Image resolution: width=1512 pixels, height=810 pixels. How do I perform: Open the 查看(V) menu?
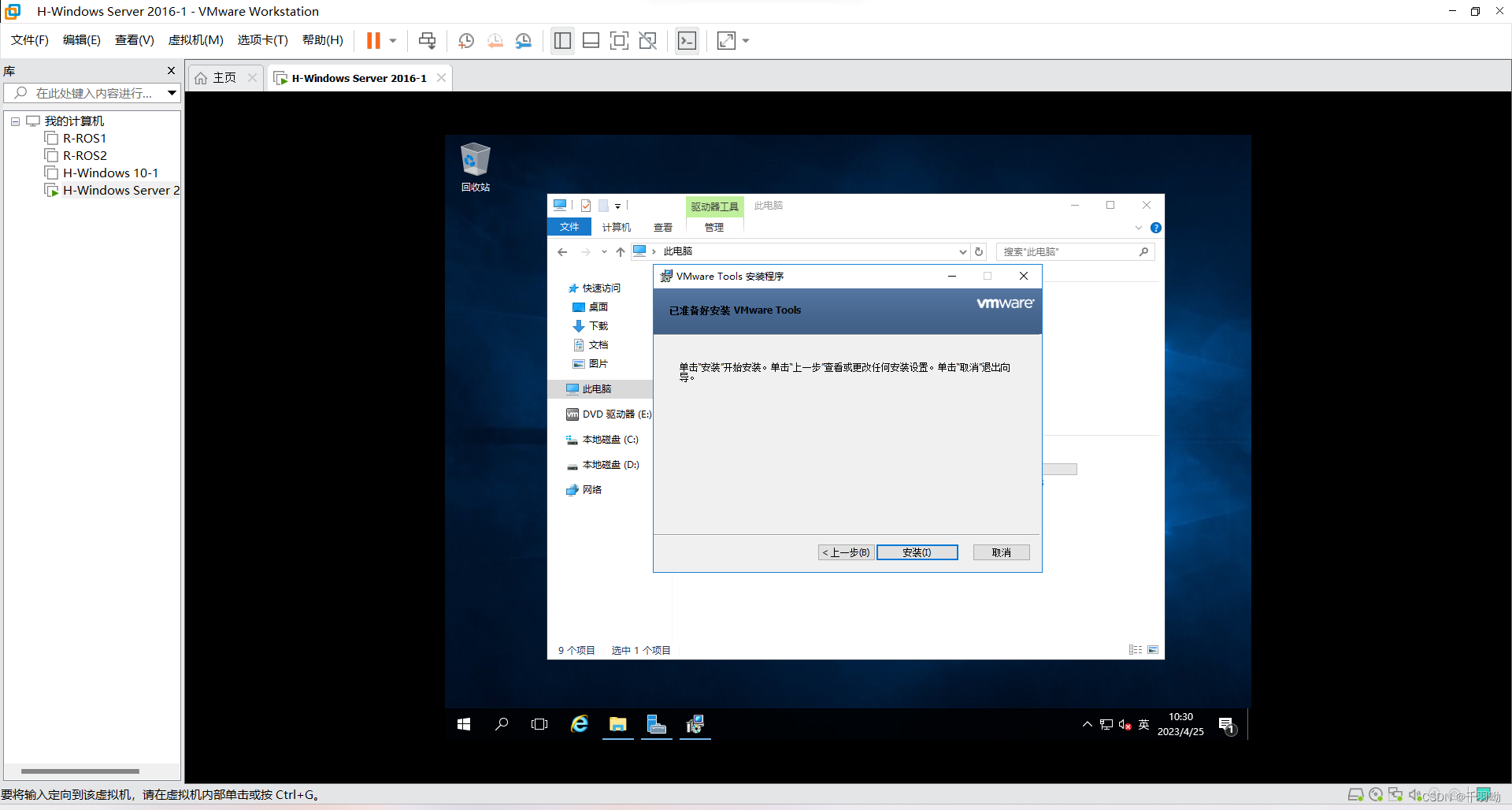(x=135, y=40)
